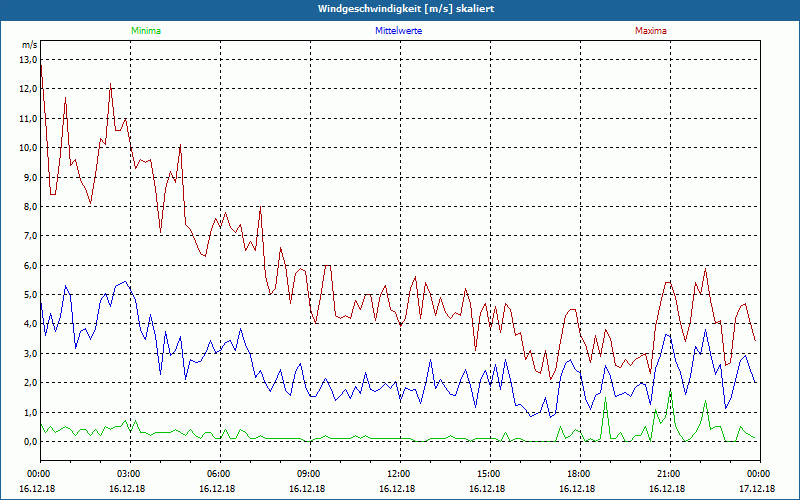This screenshot has height=500, width=800.
Task: Select the 15:00 time axis label
Action: (490, 474)
